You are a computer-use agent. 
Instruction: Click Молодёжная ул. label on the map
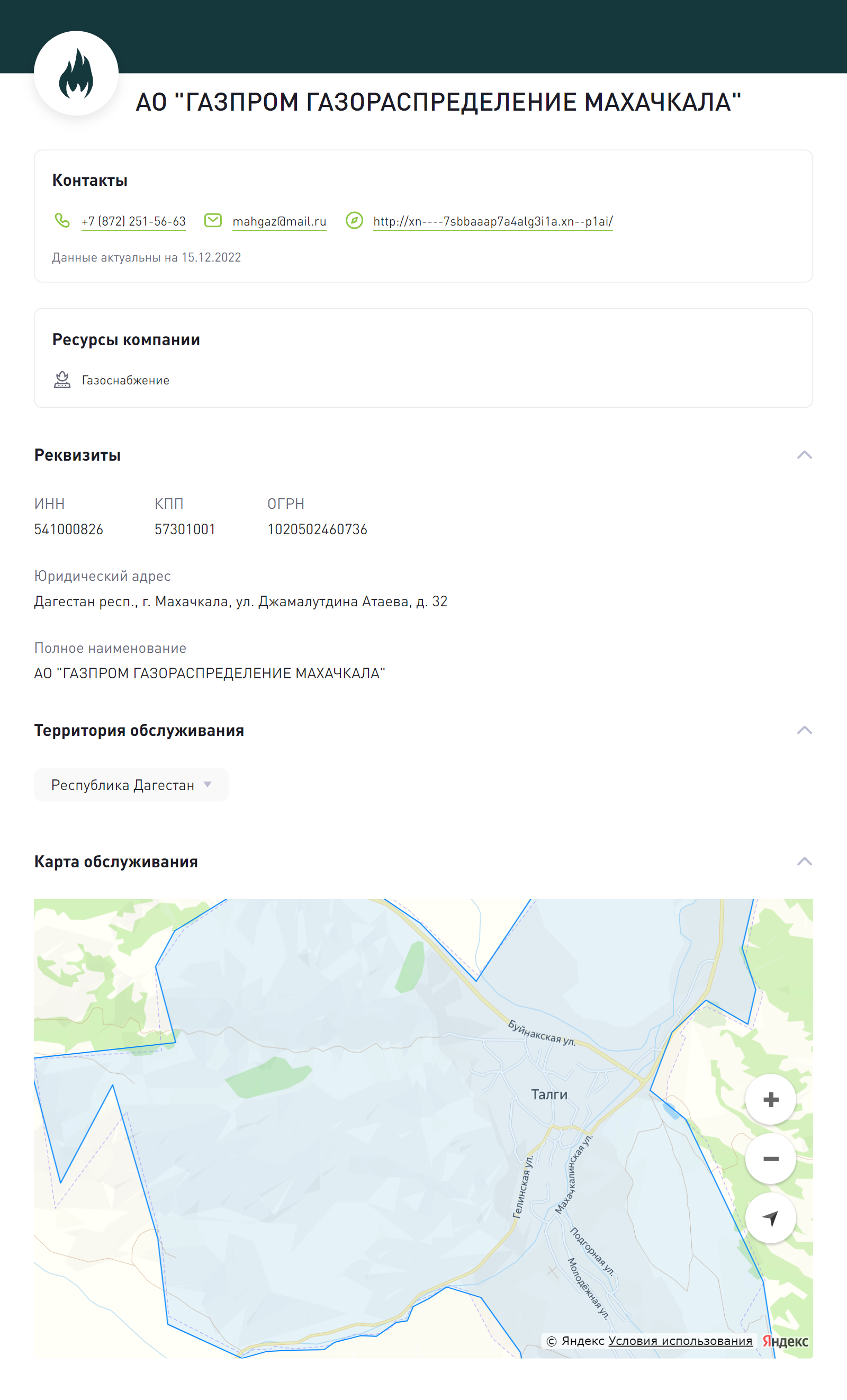coord(588,1289)
